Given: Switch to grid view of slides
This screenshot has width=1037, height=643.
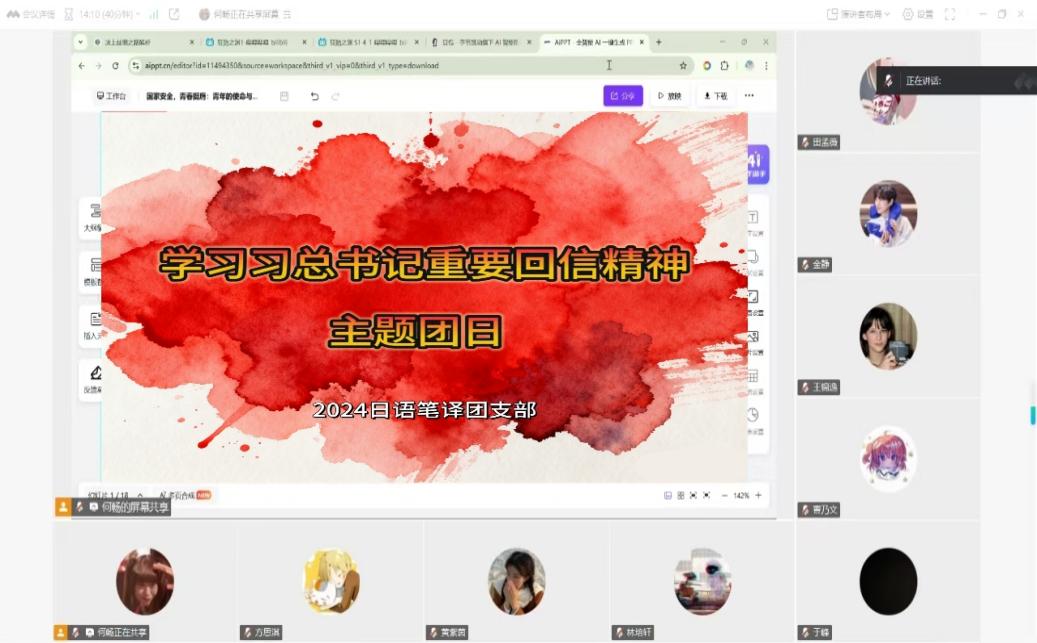Looking at the screenshot, I should [x=680, y=495].
